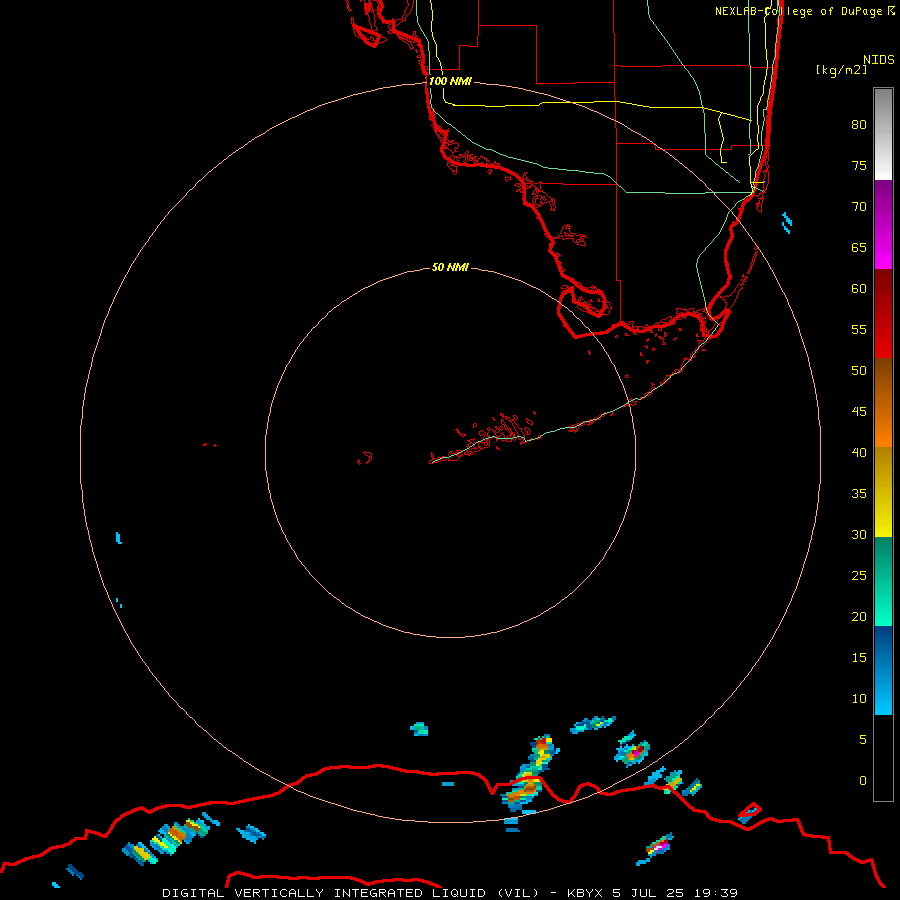Click the scale value 40

click(x=859, y=452)
